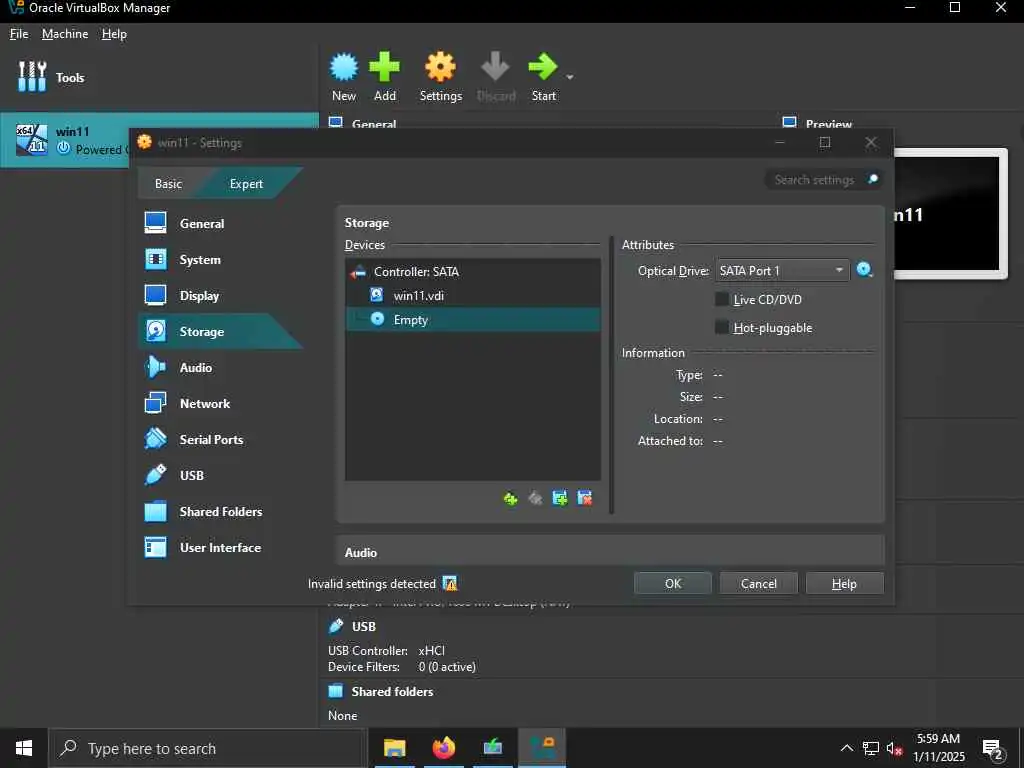1024x768 pixels.
Task: Click the add controller icon
Action: tap(510, 499)
